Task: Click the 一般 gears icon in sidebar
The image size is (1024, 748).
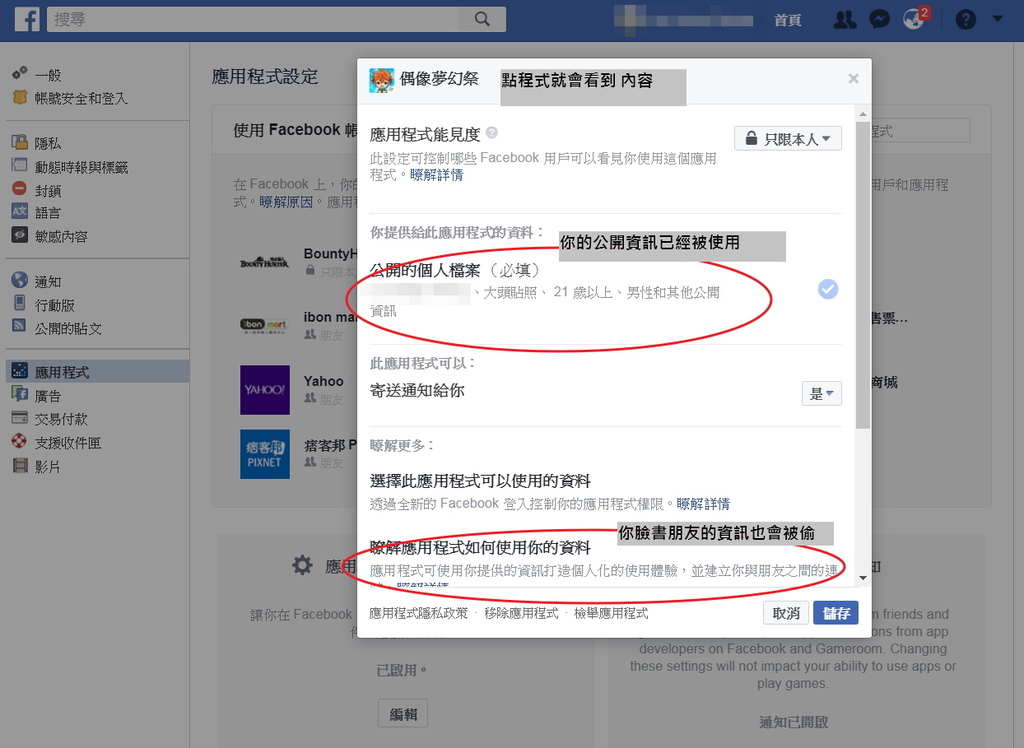Action: click(20, 73)
